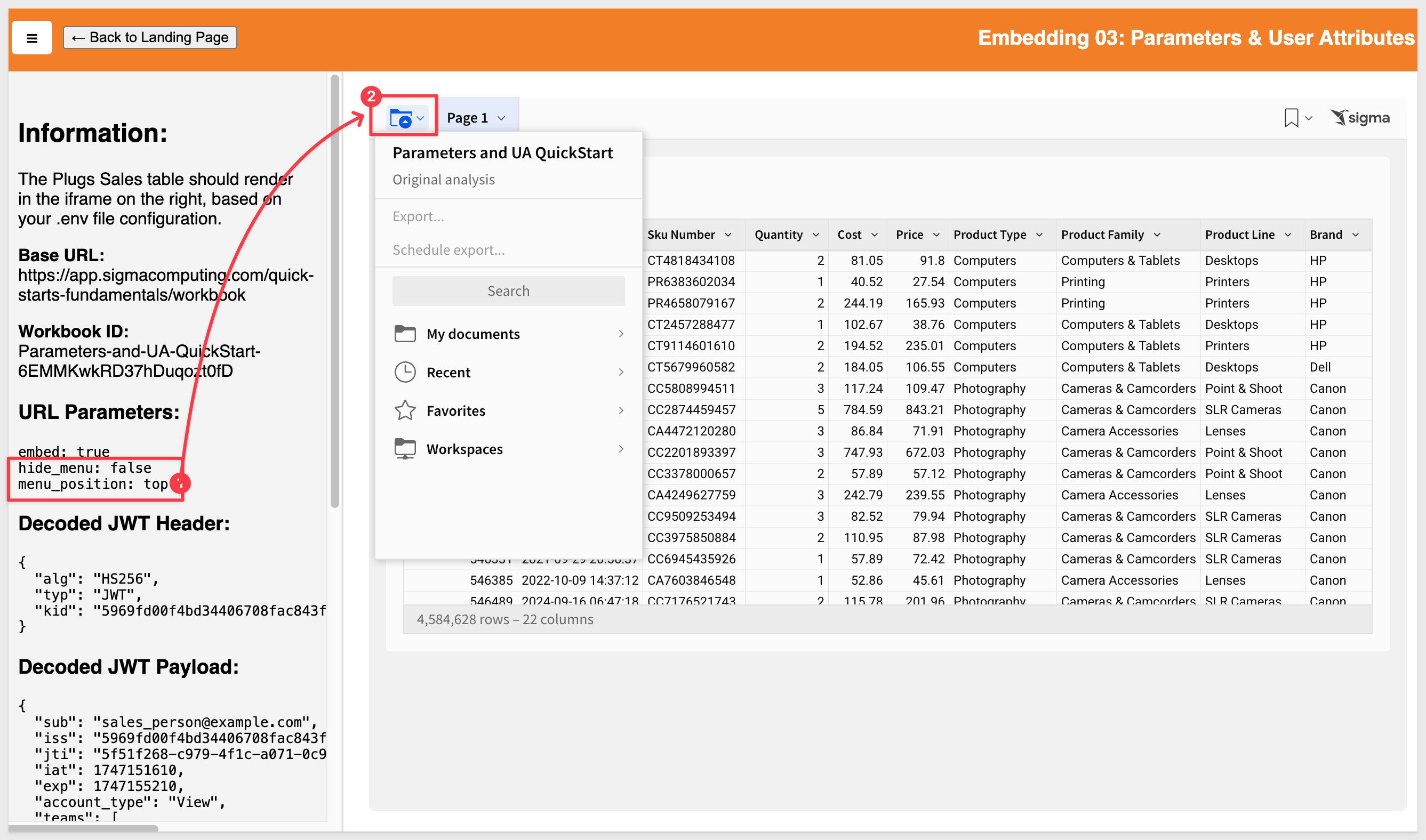The height and width of the screenshot is (840, 1426).
Task: Click the sigma logo
Action: pos(1360,118)
